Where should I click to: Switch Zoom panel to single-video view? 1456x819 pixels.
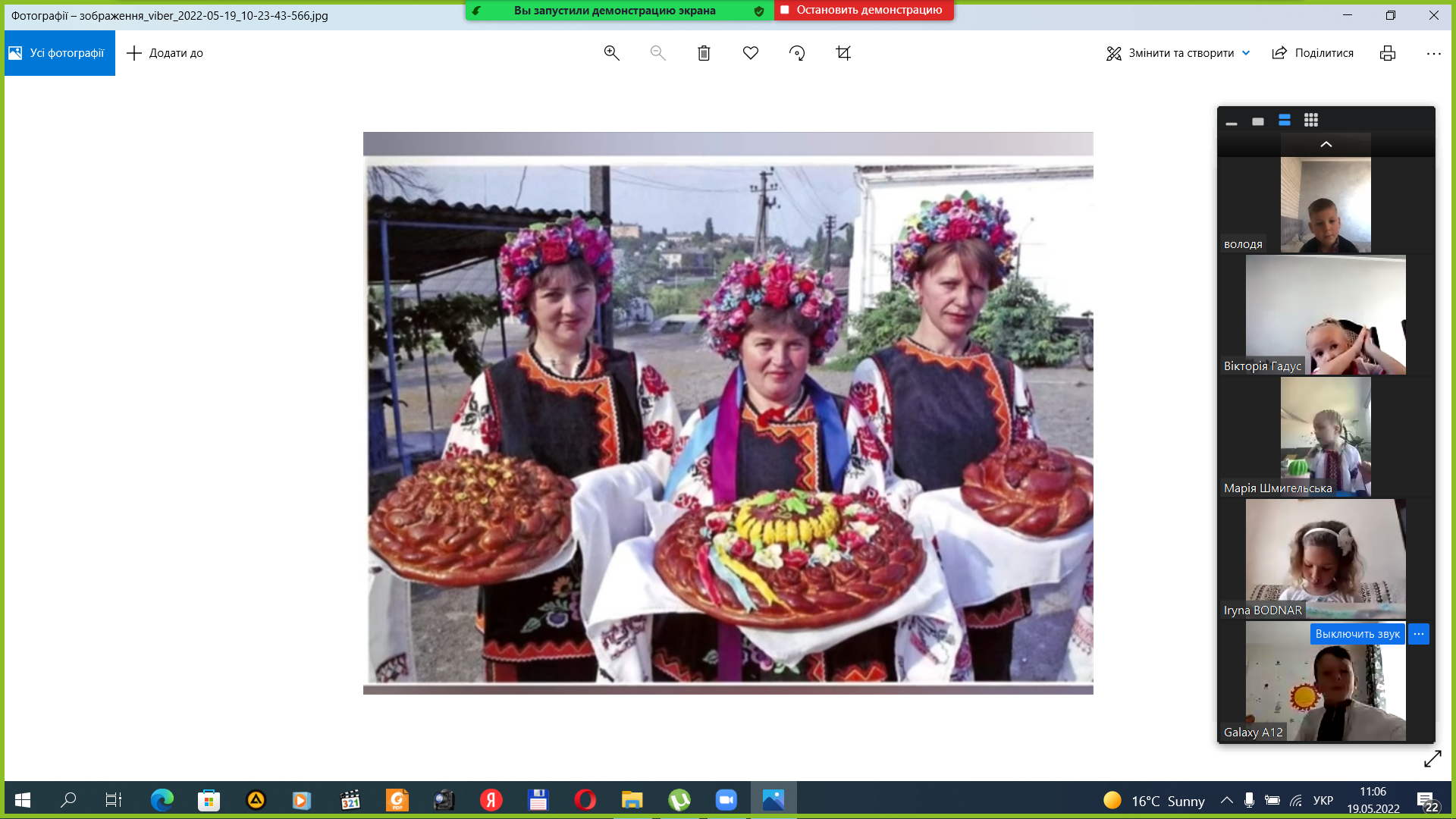[x=1258, y=121]
